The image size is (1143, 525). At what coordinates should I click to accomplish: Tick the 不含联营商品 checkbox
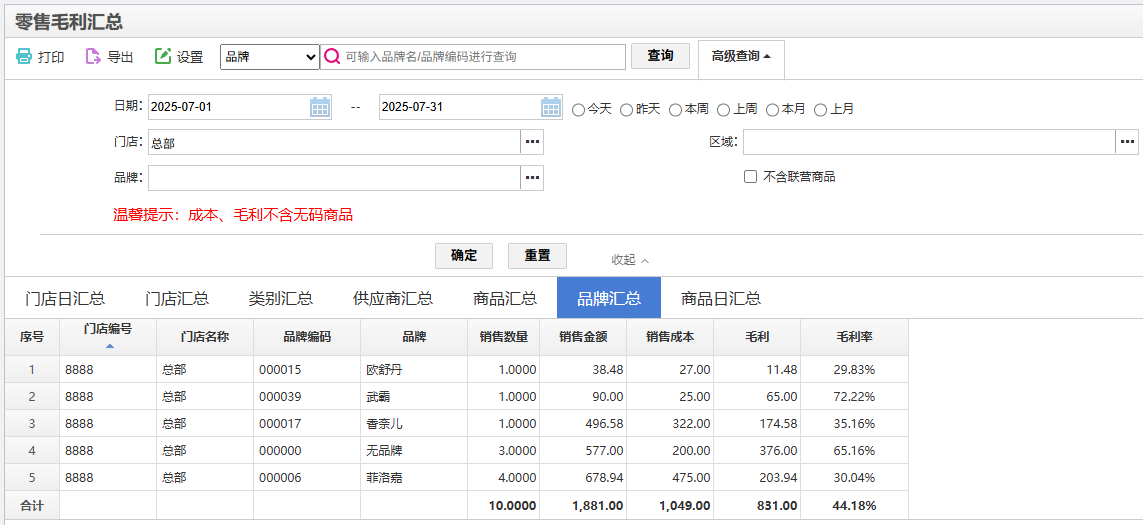pos(750,176)
